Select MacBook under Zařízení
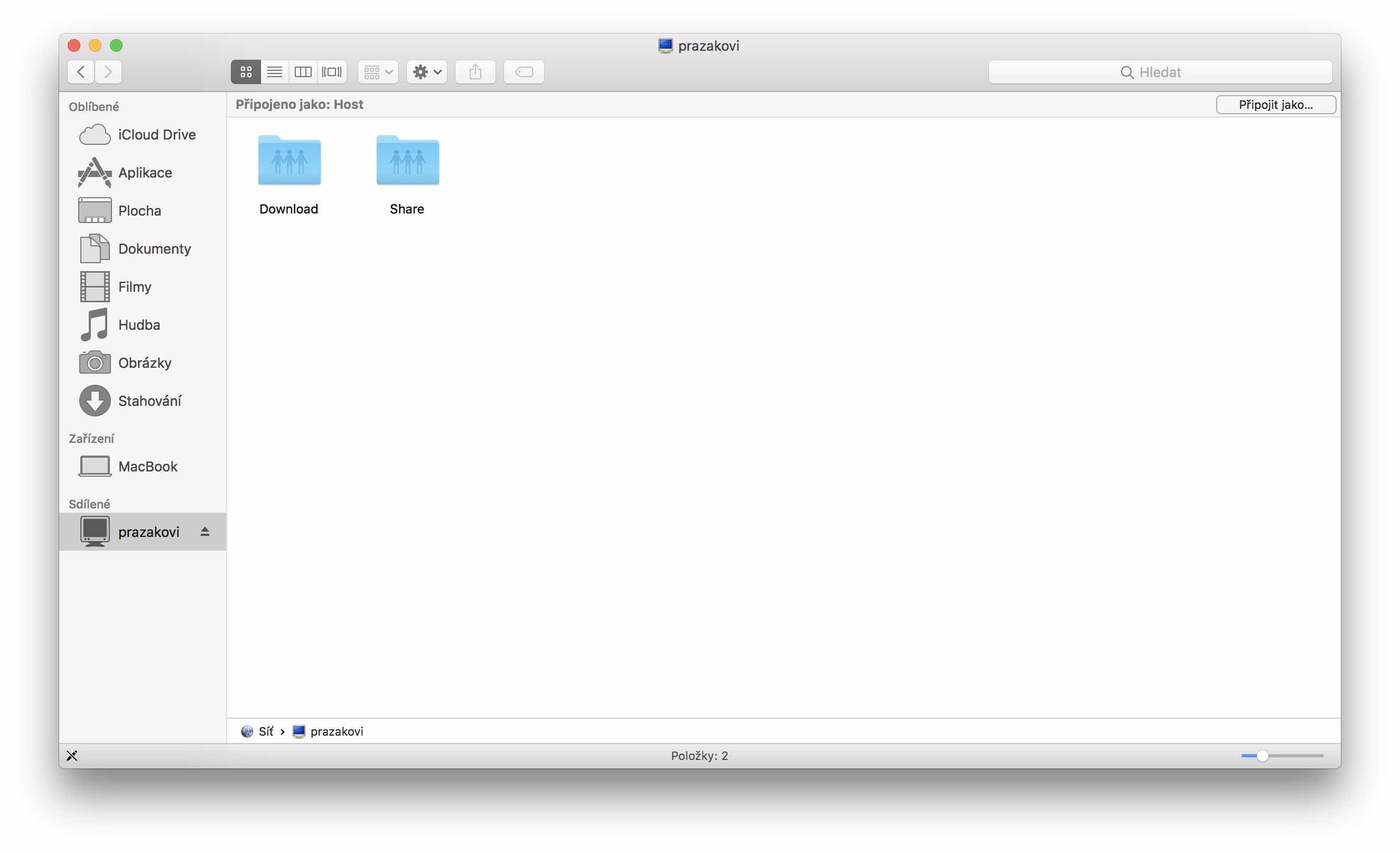 coord(147,467)
